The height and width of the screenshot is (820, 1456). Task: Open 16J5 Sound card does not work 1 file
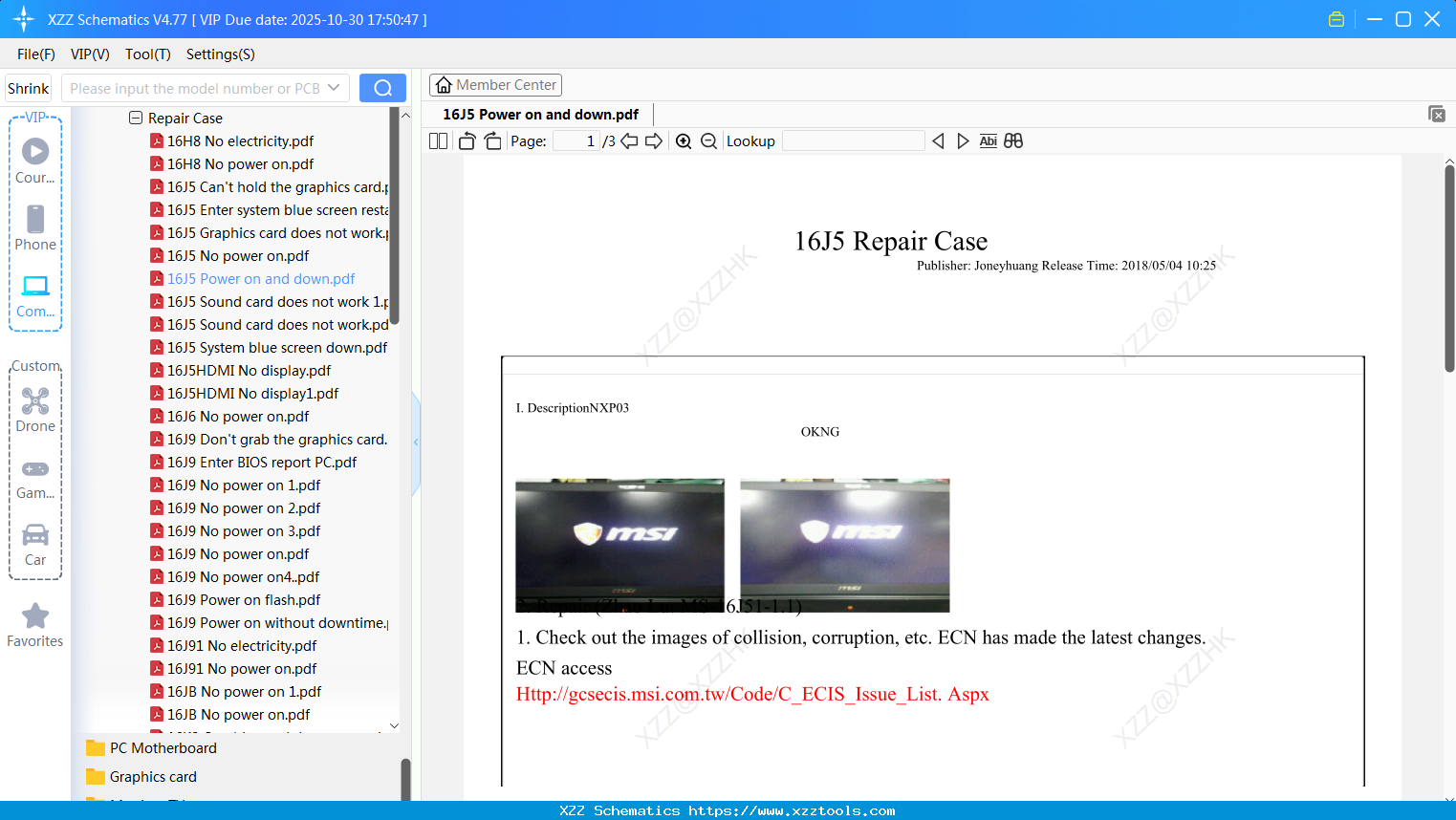click(x=270, y=302)
